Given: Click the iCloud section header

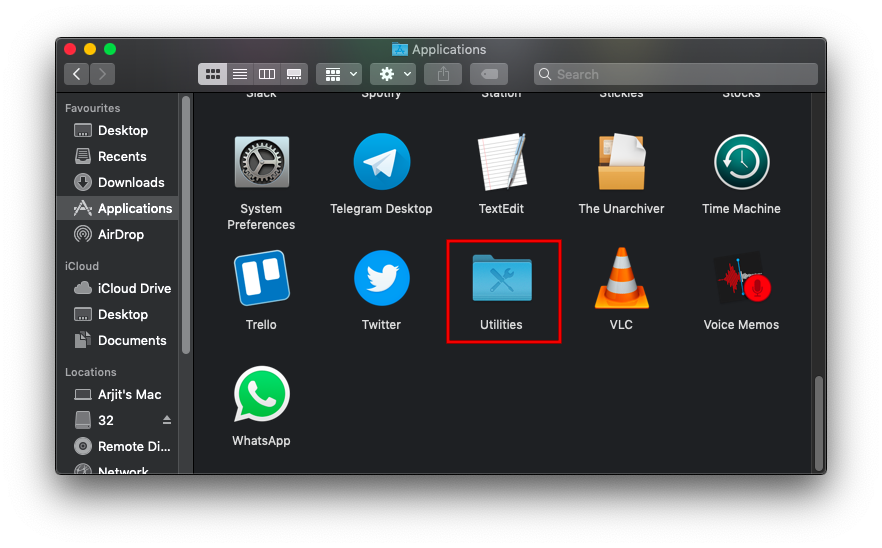Looking at the screenshot, I should pyautogui.click(x=82, y=266).
